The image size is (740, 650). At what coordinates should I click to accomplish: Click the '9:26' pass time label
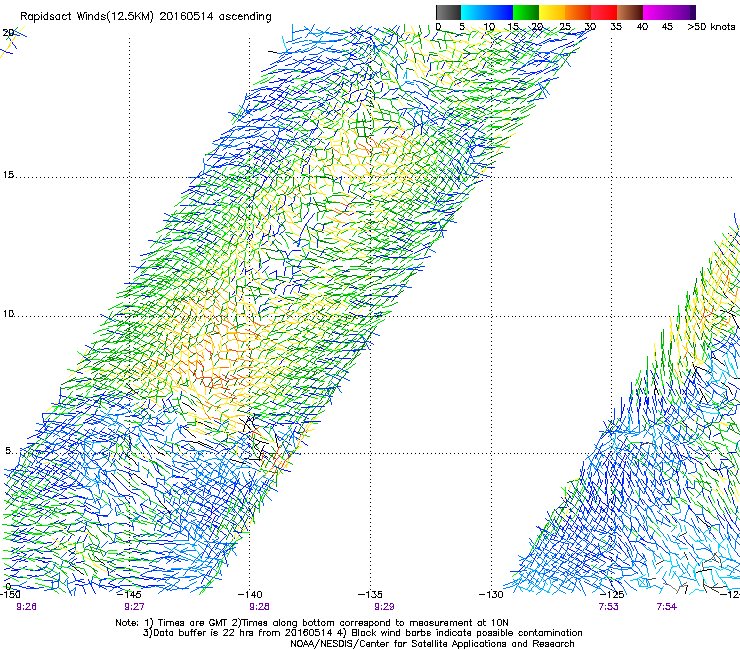pyautogui.click(x=26, y=607)
